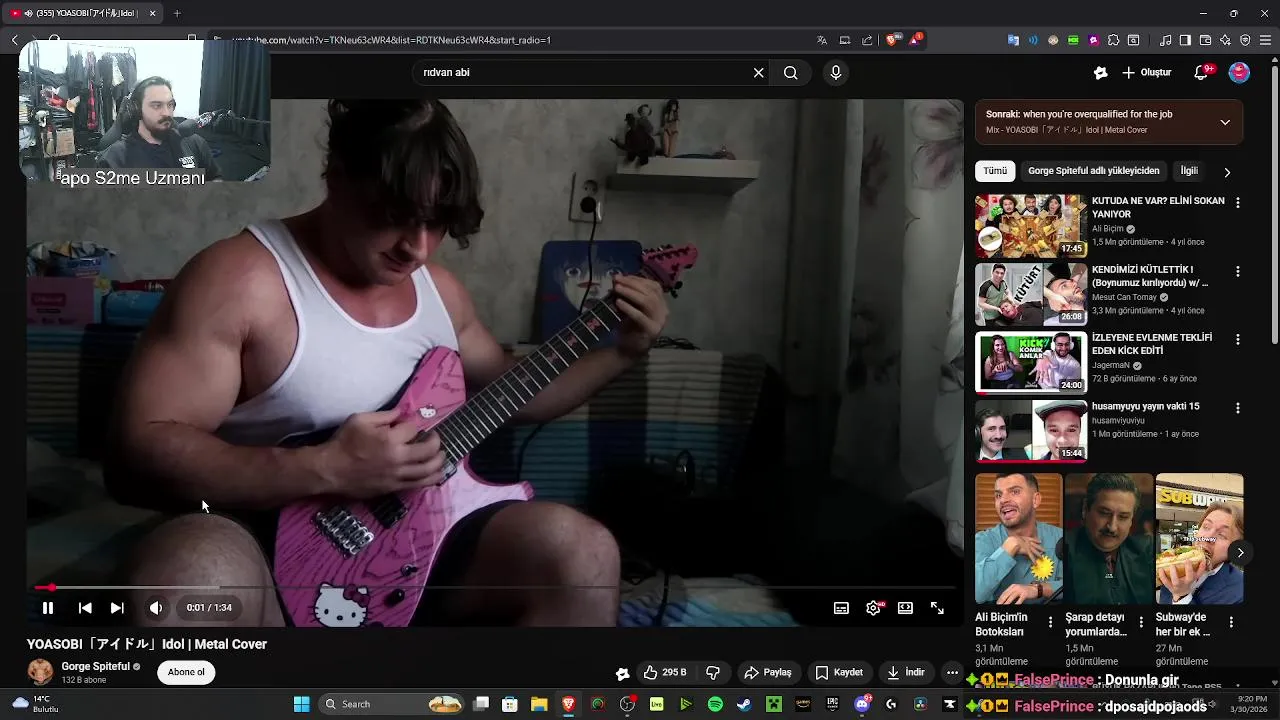Open Brave Rewards triangle icon

coord(916,40)
